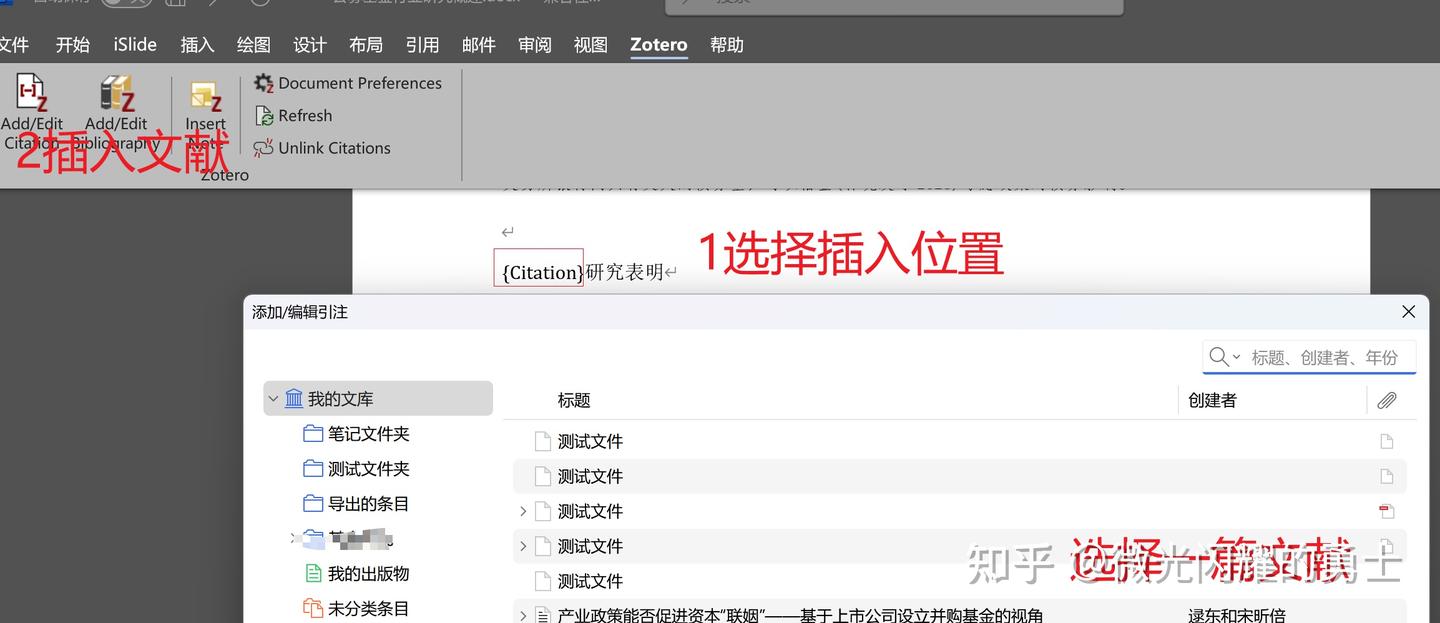Click the 研究表明 text in the document
Screen dimensions: 1440x623
[625, 271]
